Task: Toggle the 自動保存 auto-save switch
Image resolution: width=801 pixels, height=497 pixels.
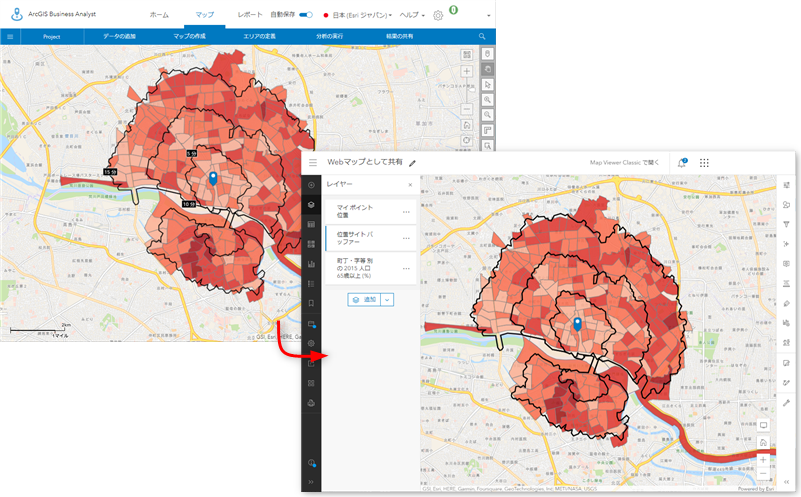Action: 306,15
